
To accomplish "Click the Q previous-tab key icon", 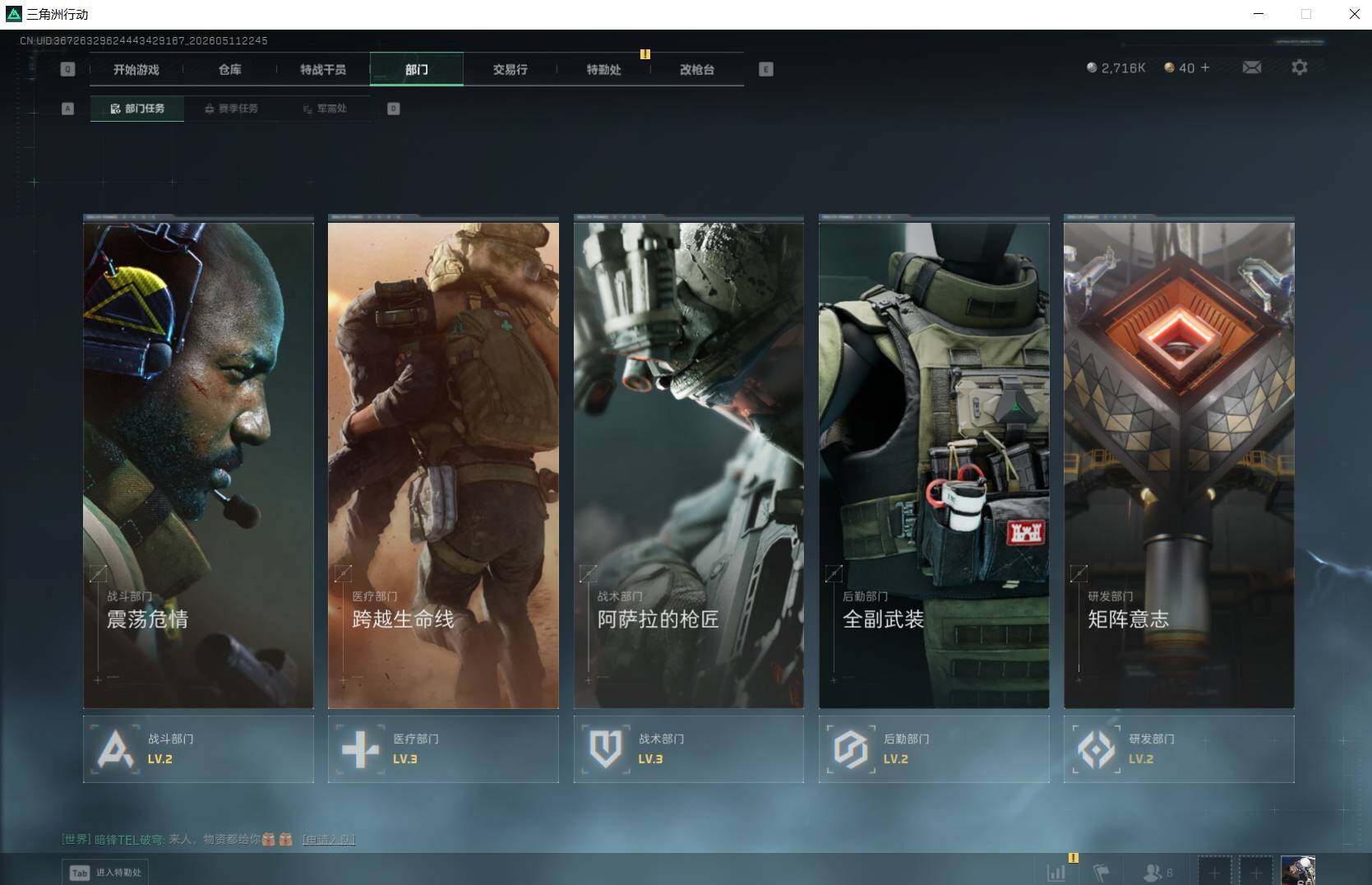I will [68, 70].
